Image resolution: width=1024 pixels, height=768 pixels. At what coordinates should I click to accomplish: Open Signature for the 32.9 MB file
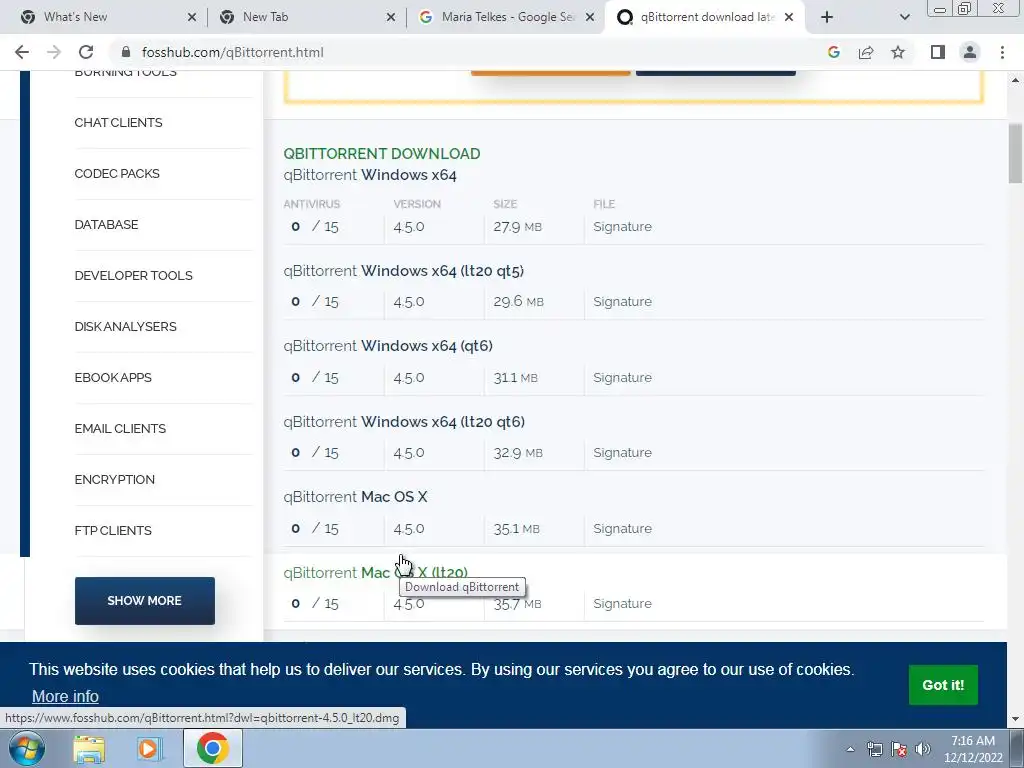(x=622, y=453)
